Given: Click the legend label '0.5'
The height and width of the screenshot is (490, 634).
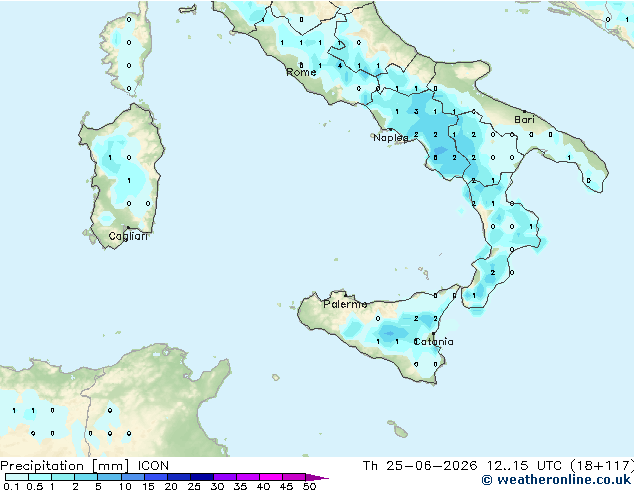Looking at the screenshot, I should (34, 486).
